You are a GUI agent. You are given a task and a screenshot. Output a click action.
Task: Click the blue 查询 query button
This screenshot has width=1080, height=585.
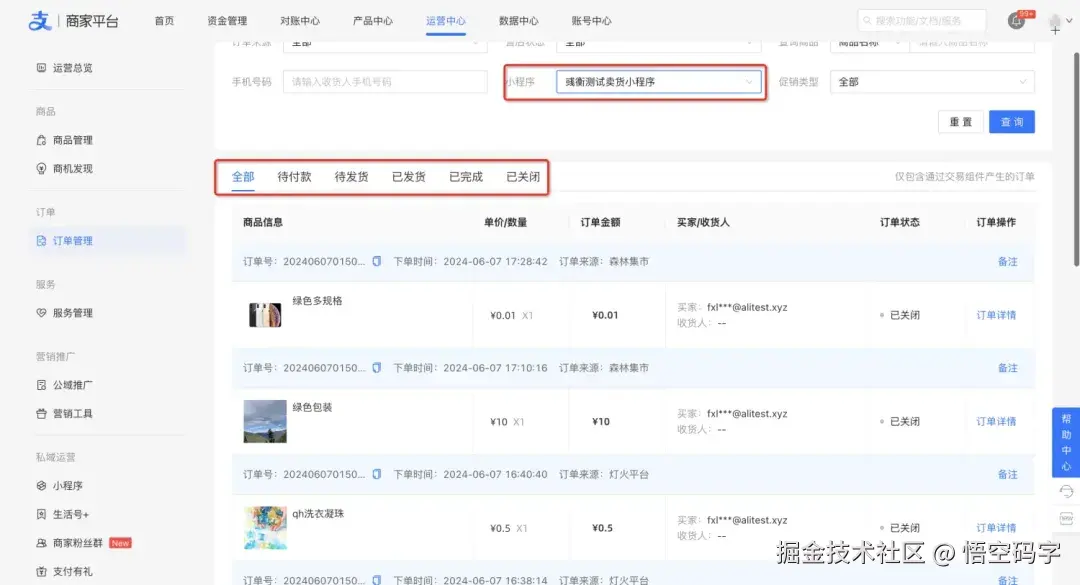point(1012,122)
